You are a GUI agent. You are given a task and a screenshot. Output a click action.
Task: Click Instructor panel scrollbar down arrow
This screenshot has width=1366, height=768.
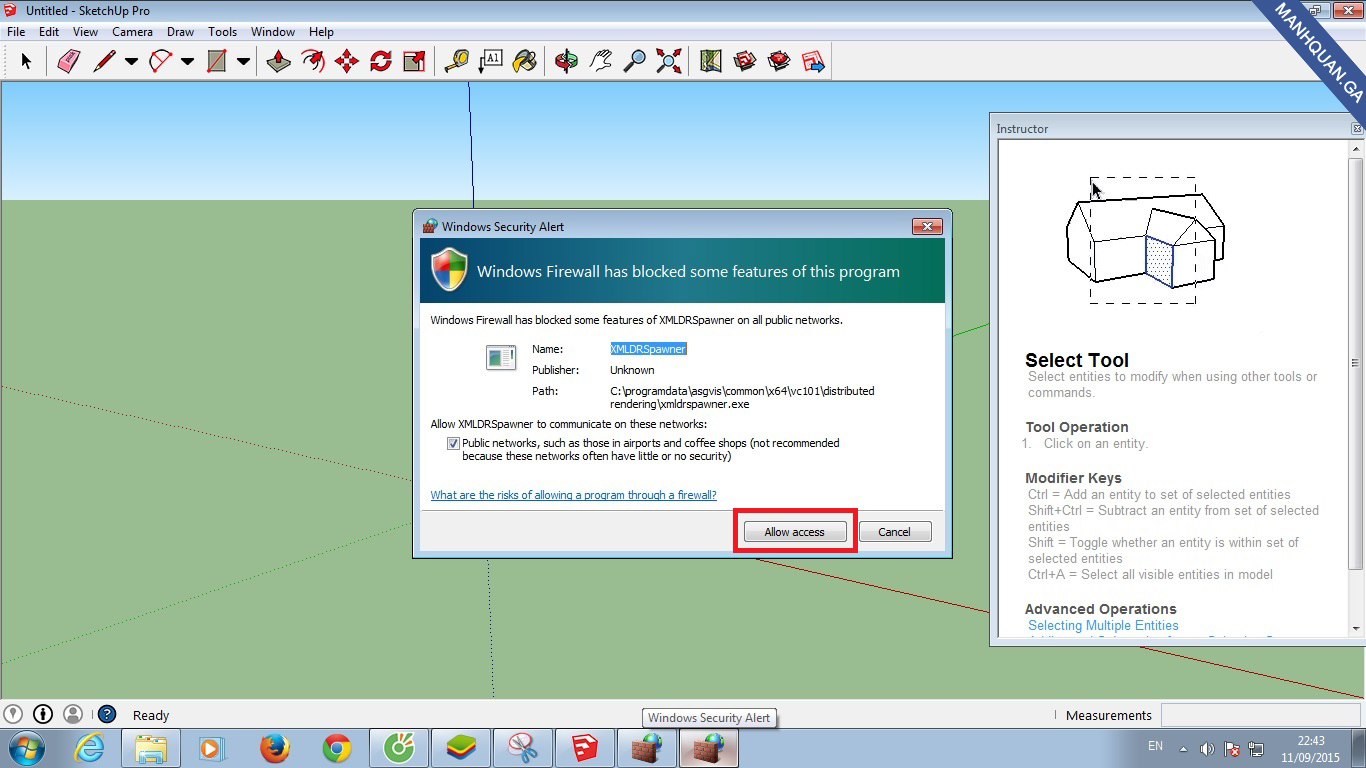(x=1356, y=628)
